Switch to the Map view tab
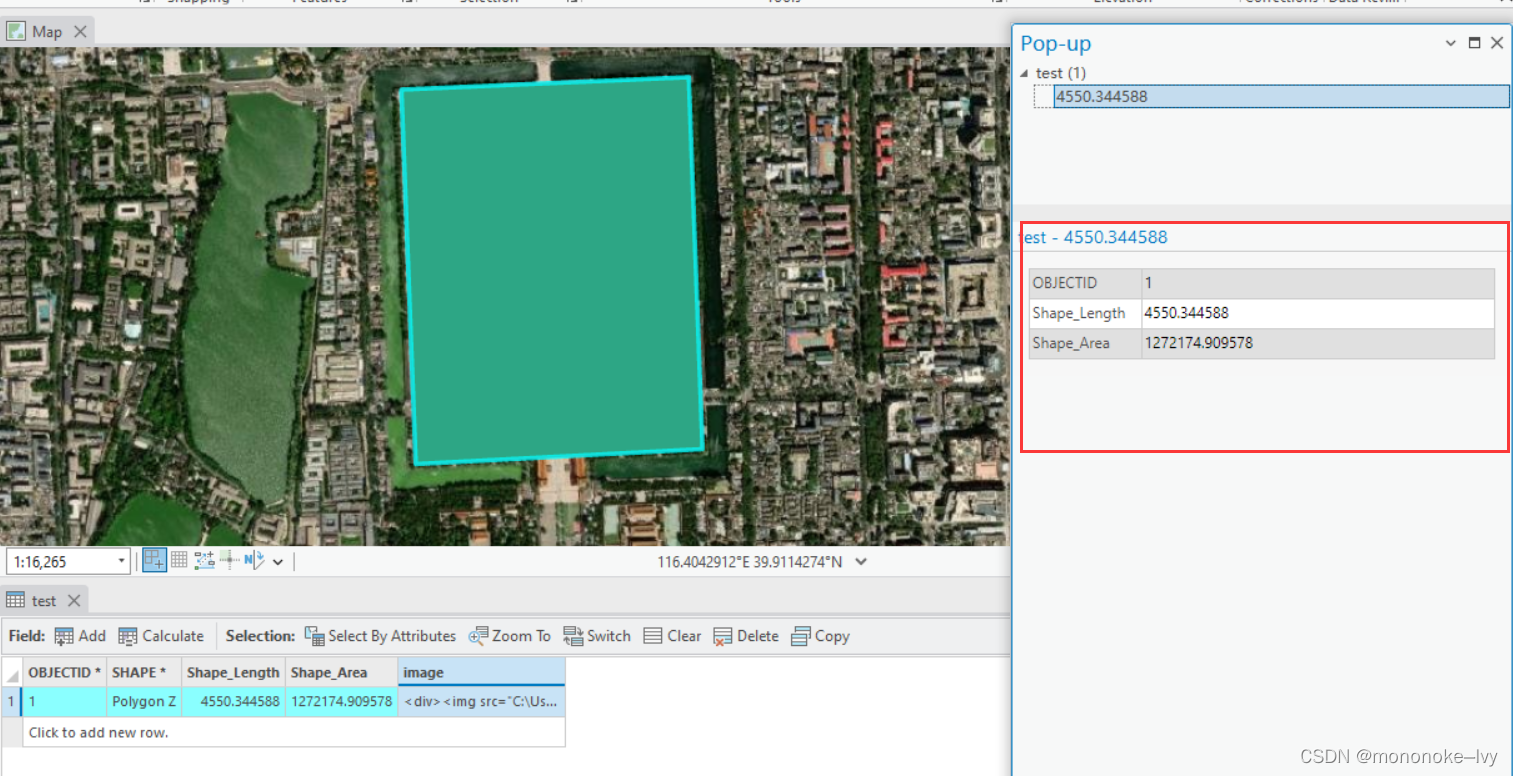The width and height of the screenshot is (1513, 776). (x=47, y=32)
